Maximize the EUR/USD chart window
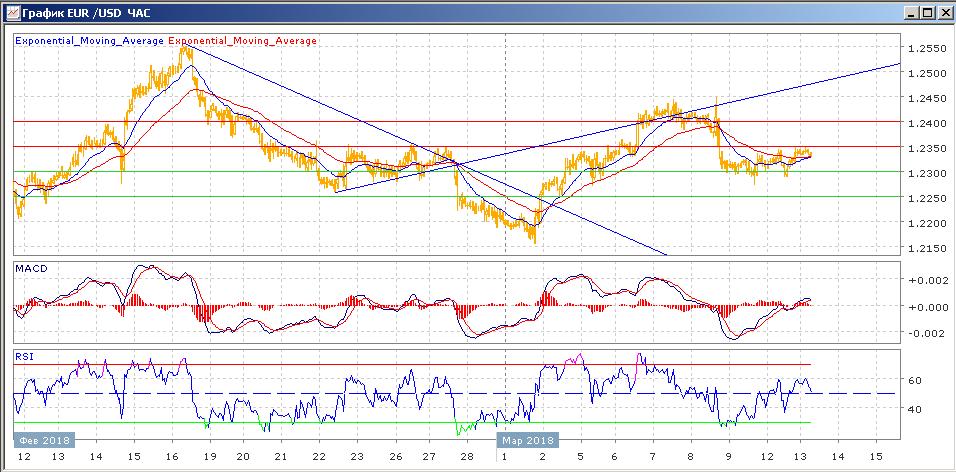The height and width of the screenshot is (472, 956). (x=926, y=13)
